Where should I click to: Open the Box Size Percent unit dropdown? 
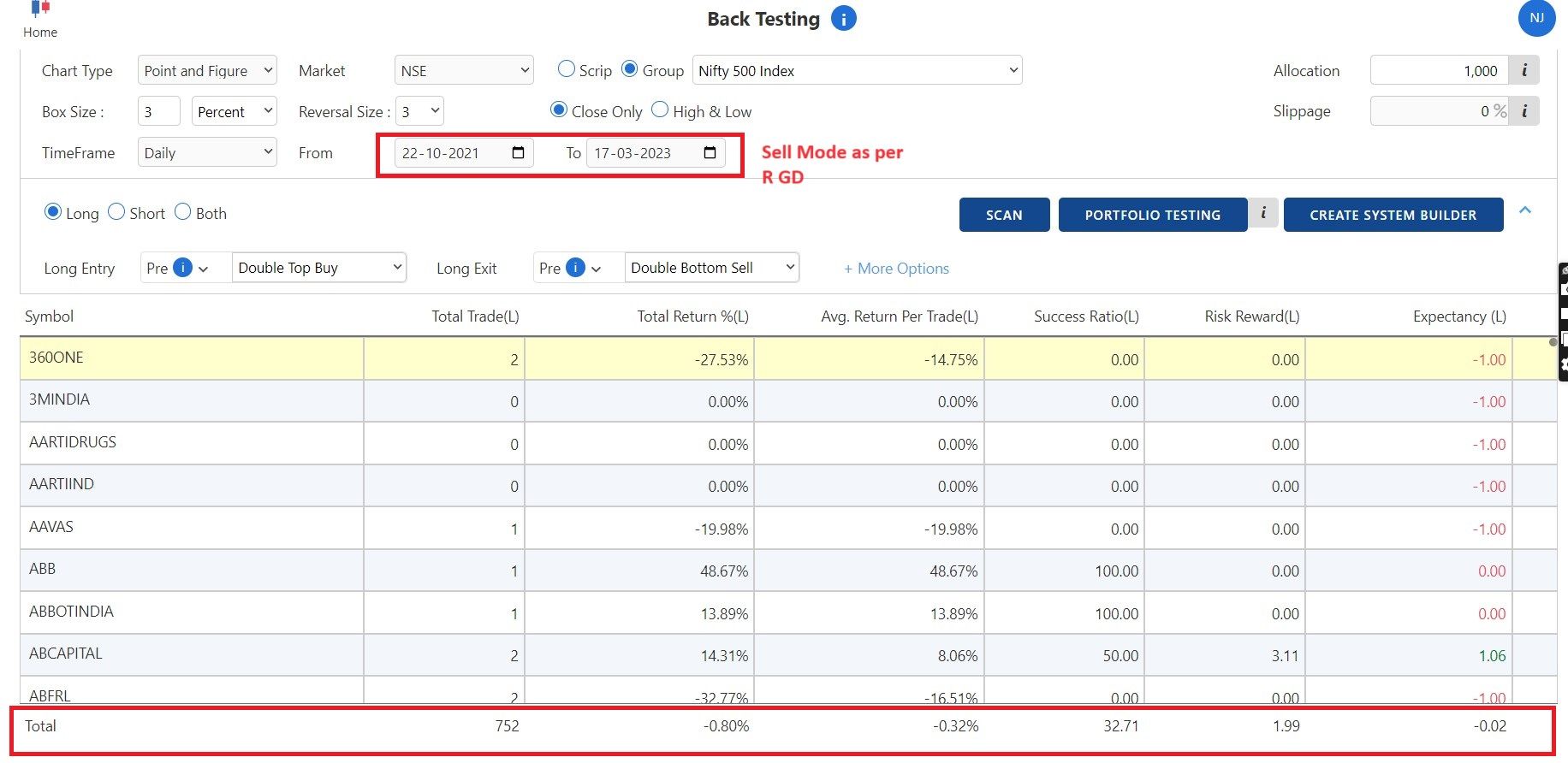[x=234, y=111]
